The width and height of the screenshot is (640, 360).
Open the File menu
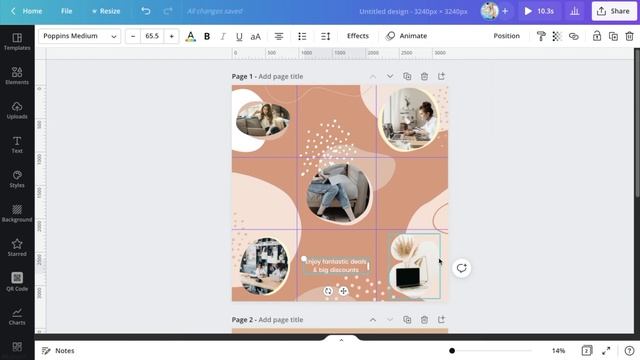[67, 11]
